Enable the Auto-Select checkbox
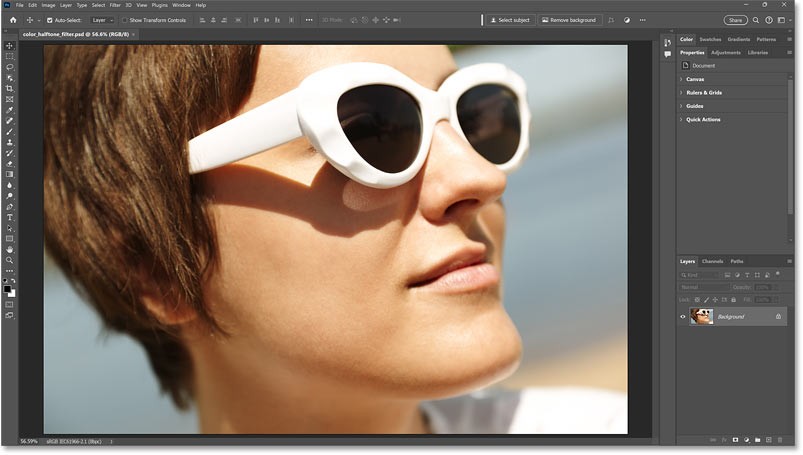Screen dimensions: 803x455 click(50, 19)
